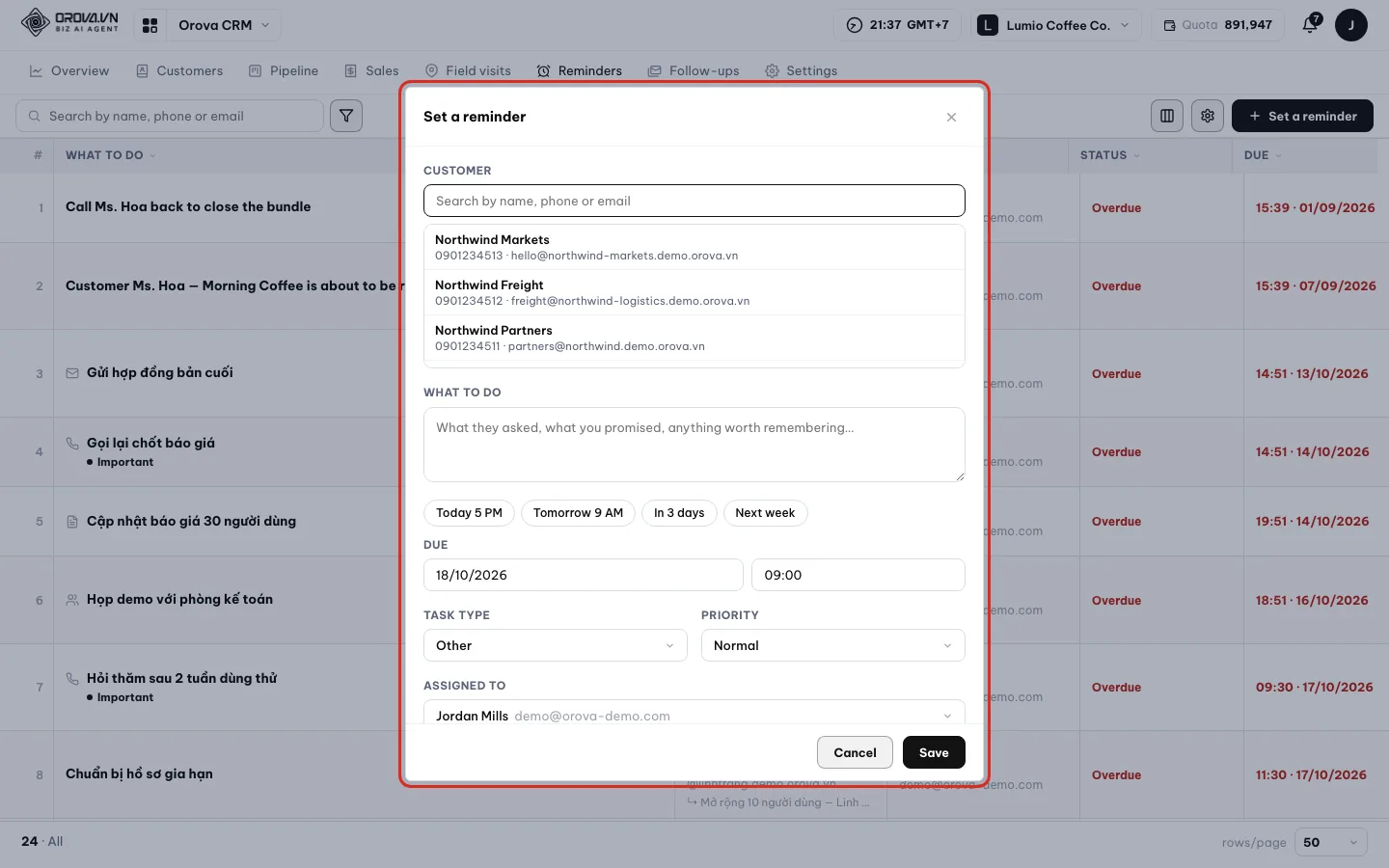Open the column layout icon button
Screen dimensions: 1389x868
(1167, 116)
